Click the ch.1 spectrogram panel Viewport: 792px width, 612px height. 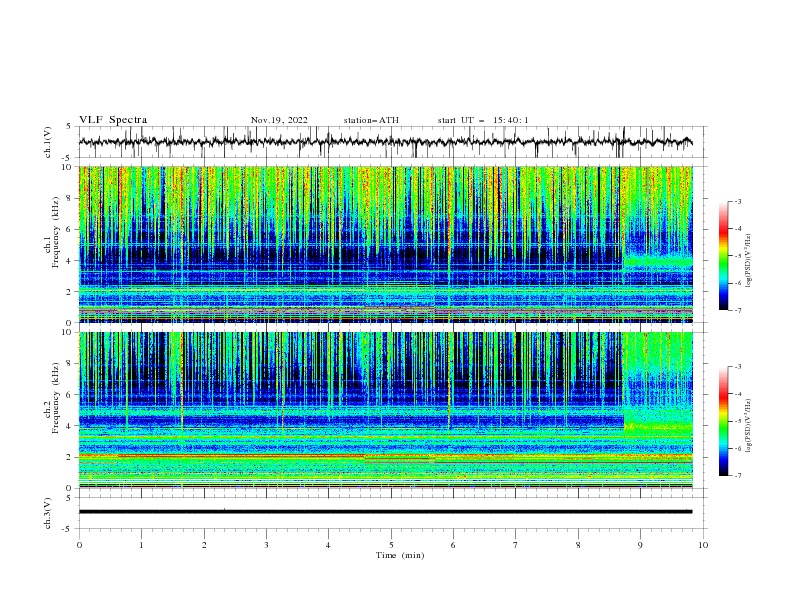tap(385, 244)
